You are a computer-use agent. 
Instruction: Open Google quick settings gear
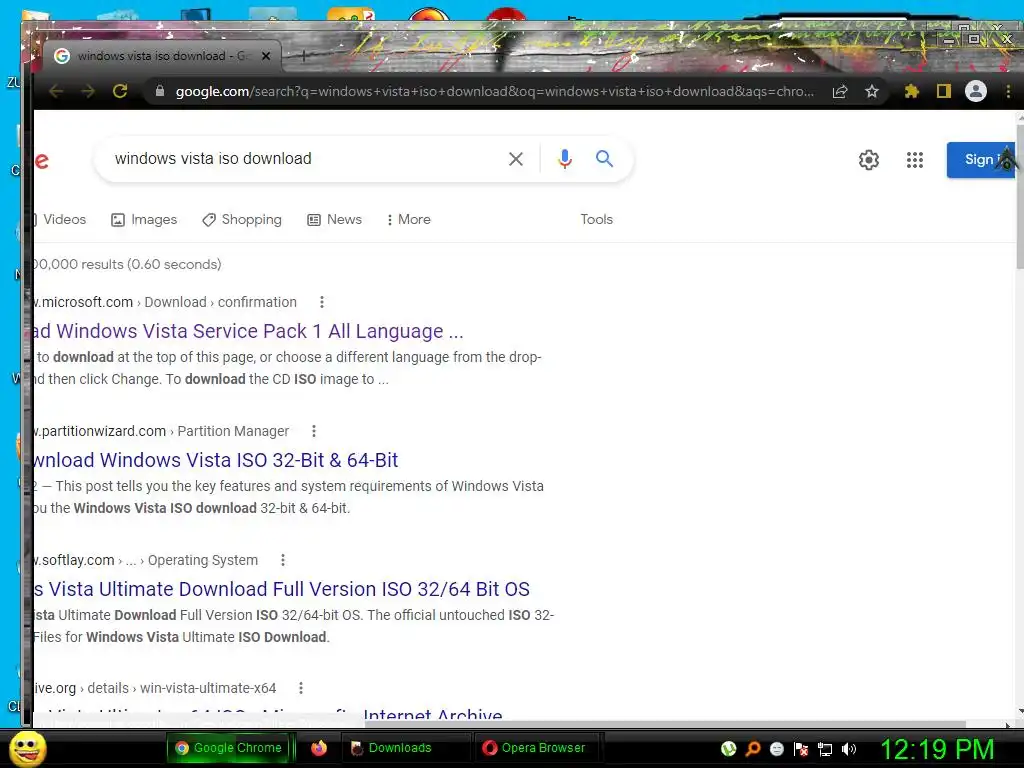869,159
